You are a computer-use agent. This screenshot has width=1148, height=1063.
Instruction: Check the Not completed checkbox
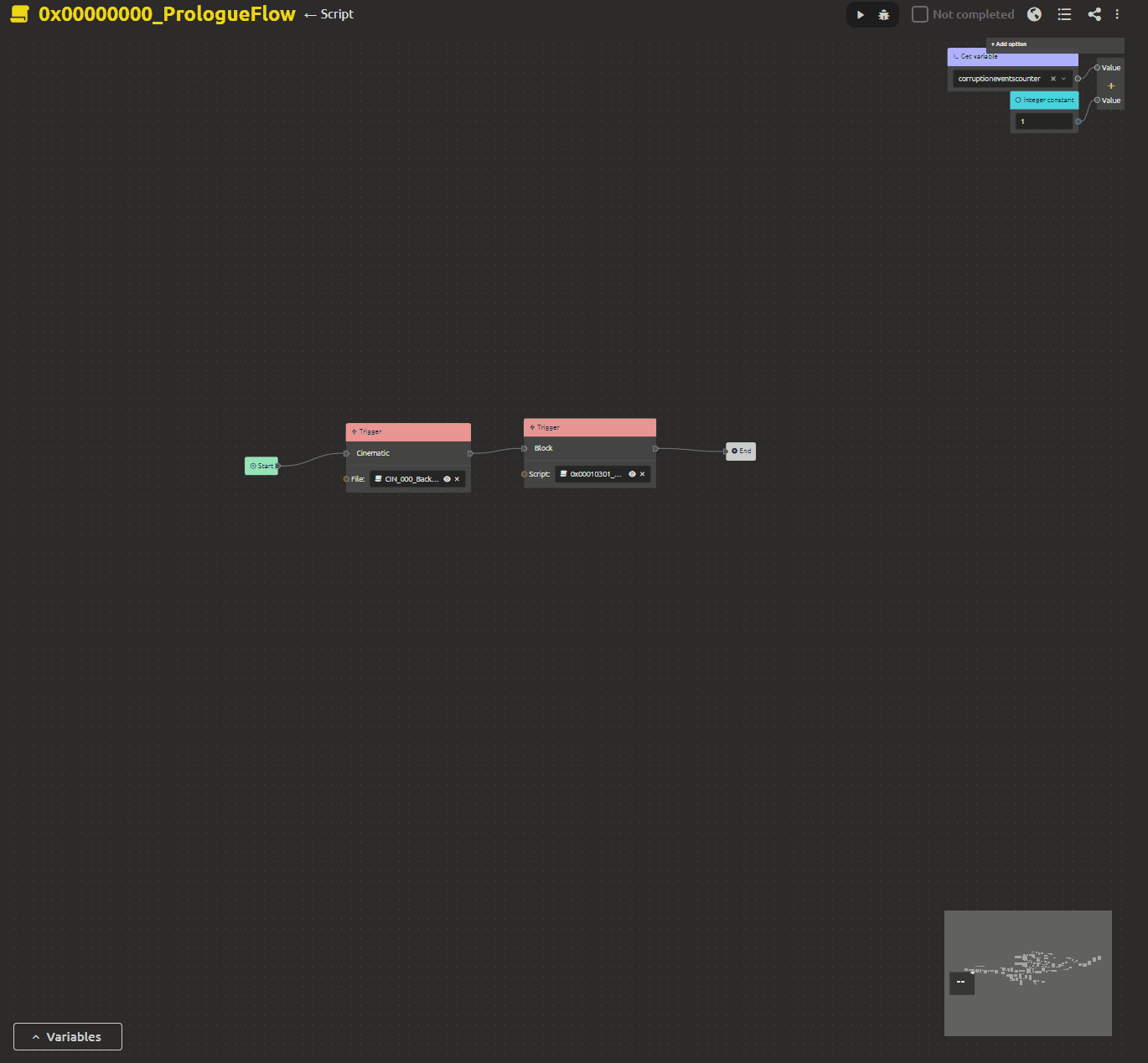(x=919, y=14)
